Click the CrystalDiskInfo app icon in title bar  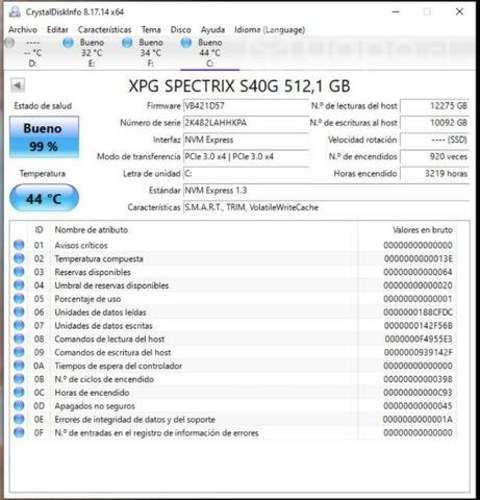[x=15, y=12]
